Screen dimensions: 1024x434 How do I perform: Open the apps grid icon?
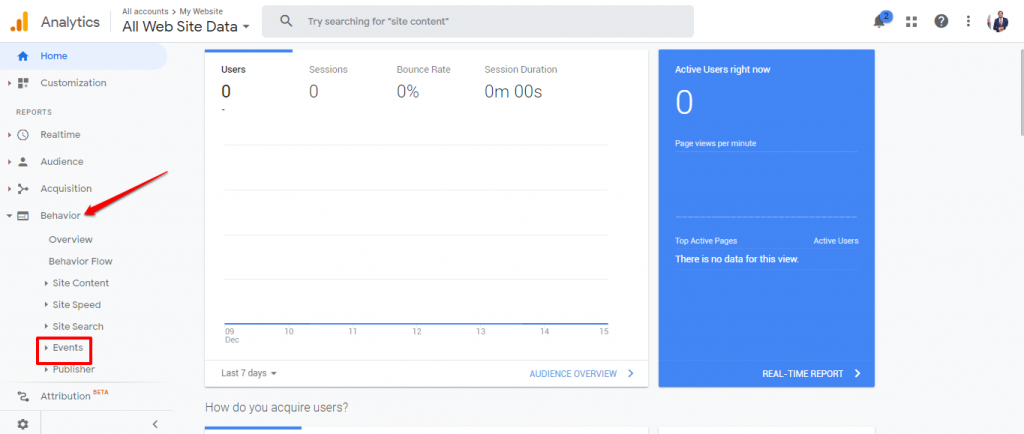click(x=911, y=21)
